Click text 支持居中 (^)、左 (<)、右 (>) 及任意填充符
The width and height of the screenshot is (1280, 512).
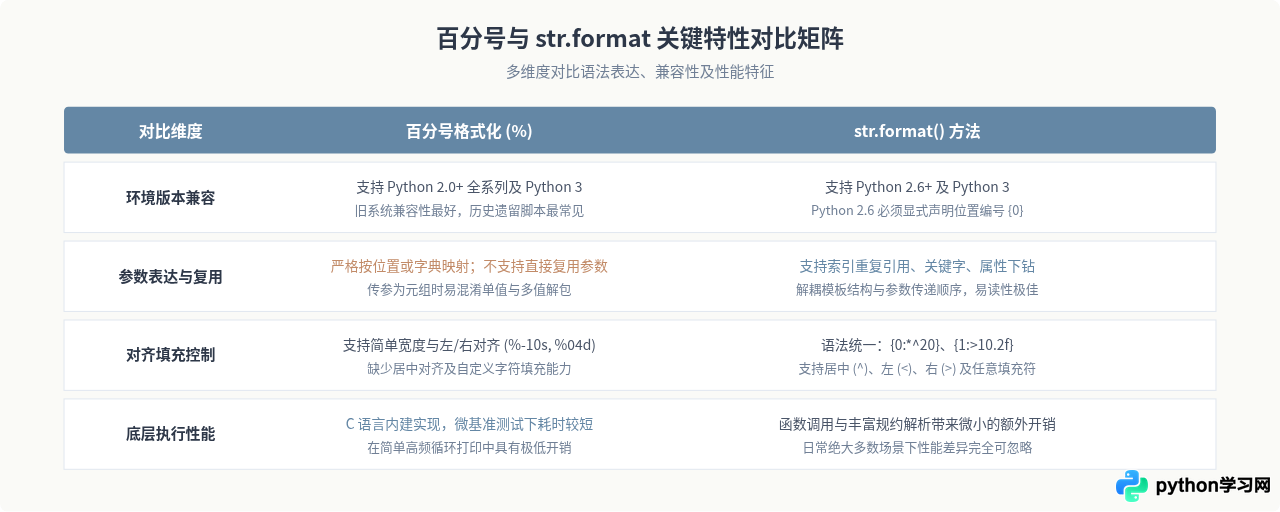click(x=917, y=369)
